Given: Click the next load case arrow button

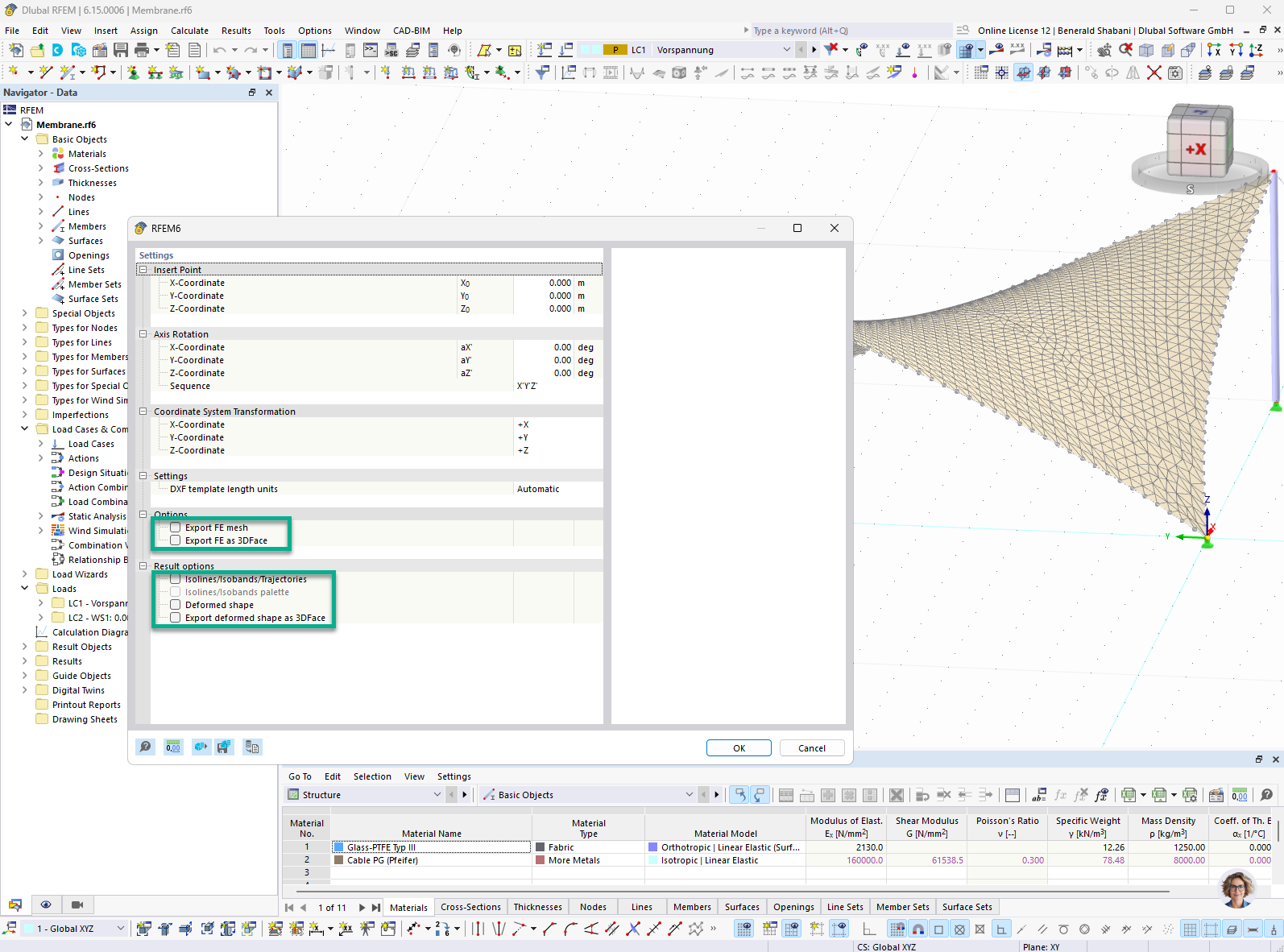Looking at the screenshot, I should click(814, 50).
